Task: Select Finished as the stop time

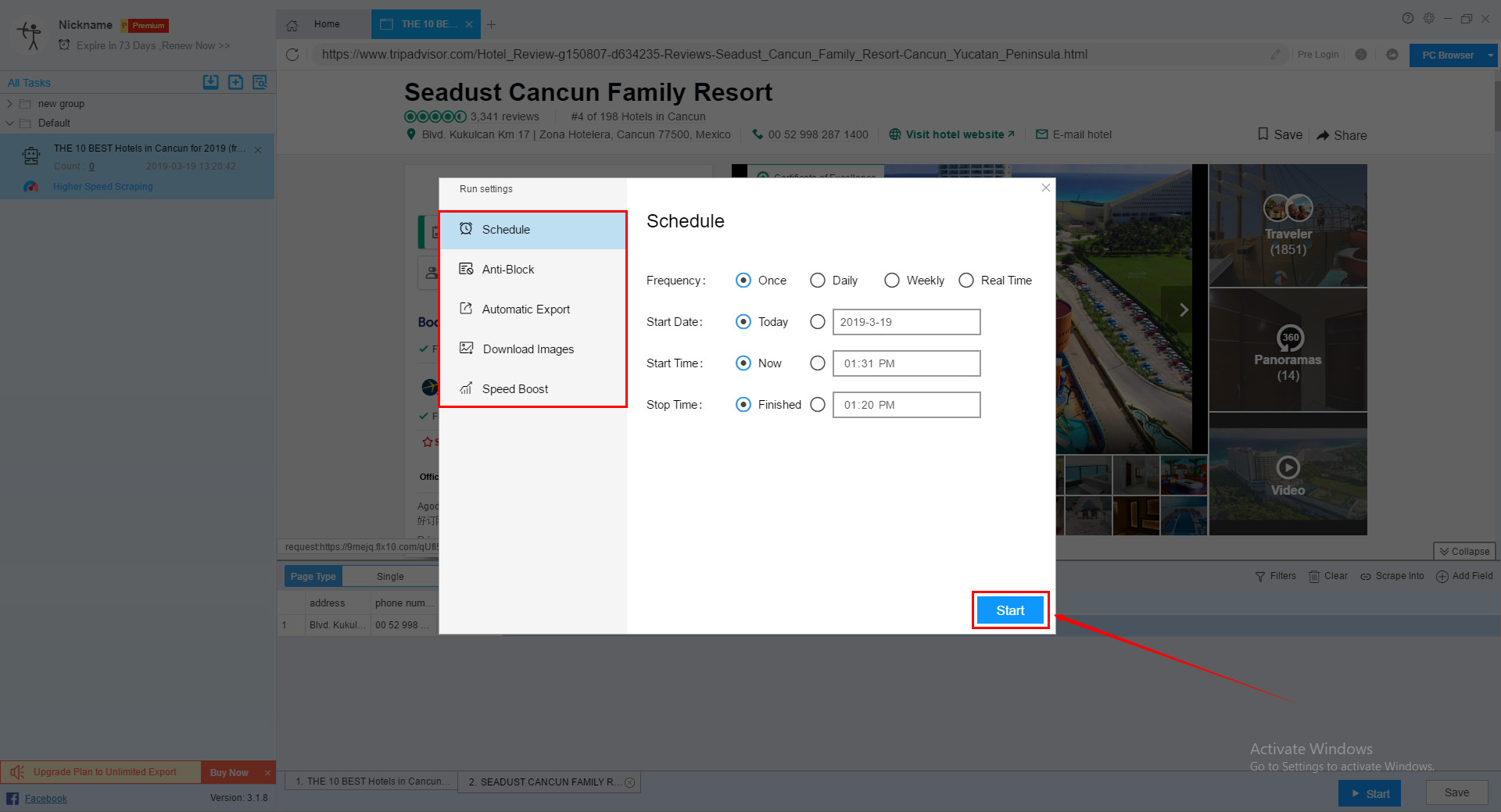Action: [743, 405]
